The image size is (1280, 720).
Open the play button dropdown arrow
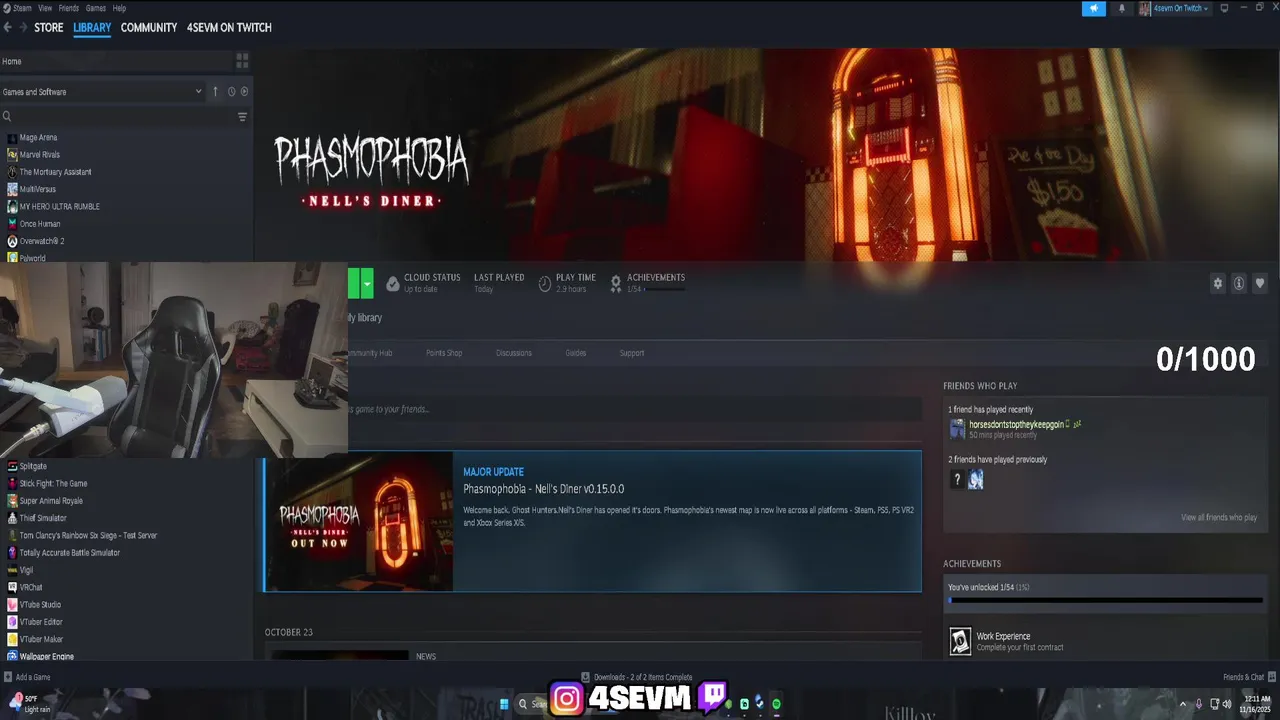pos(367,283)
